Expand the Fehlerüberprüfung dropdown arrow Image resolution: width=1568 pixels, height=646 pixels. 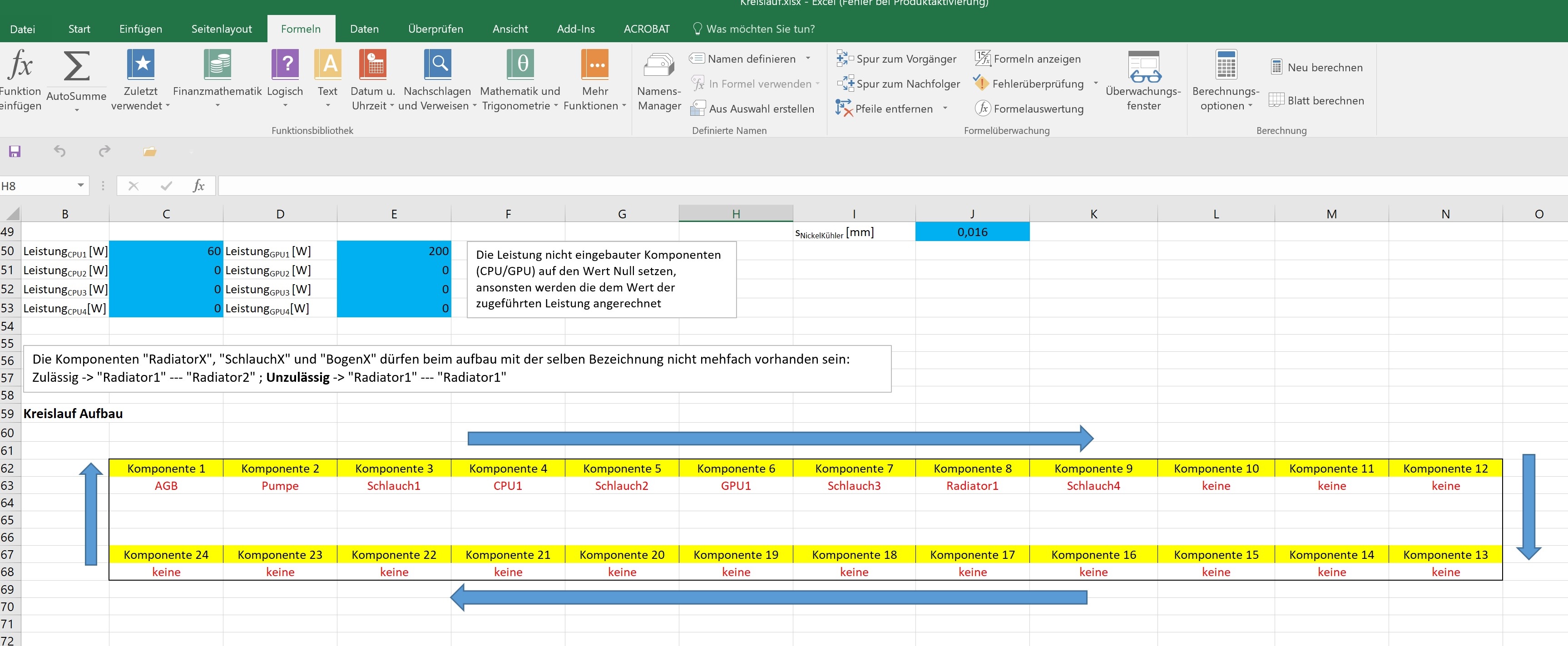(x=1096, y=84)
